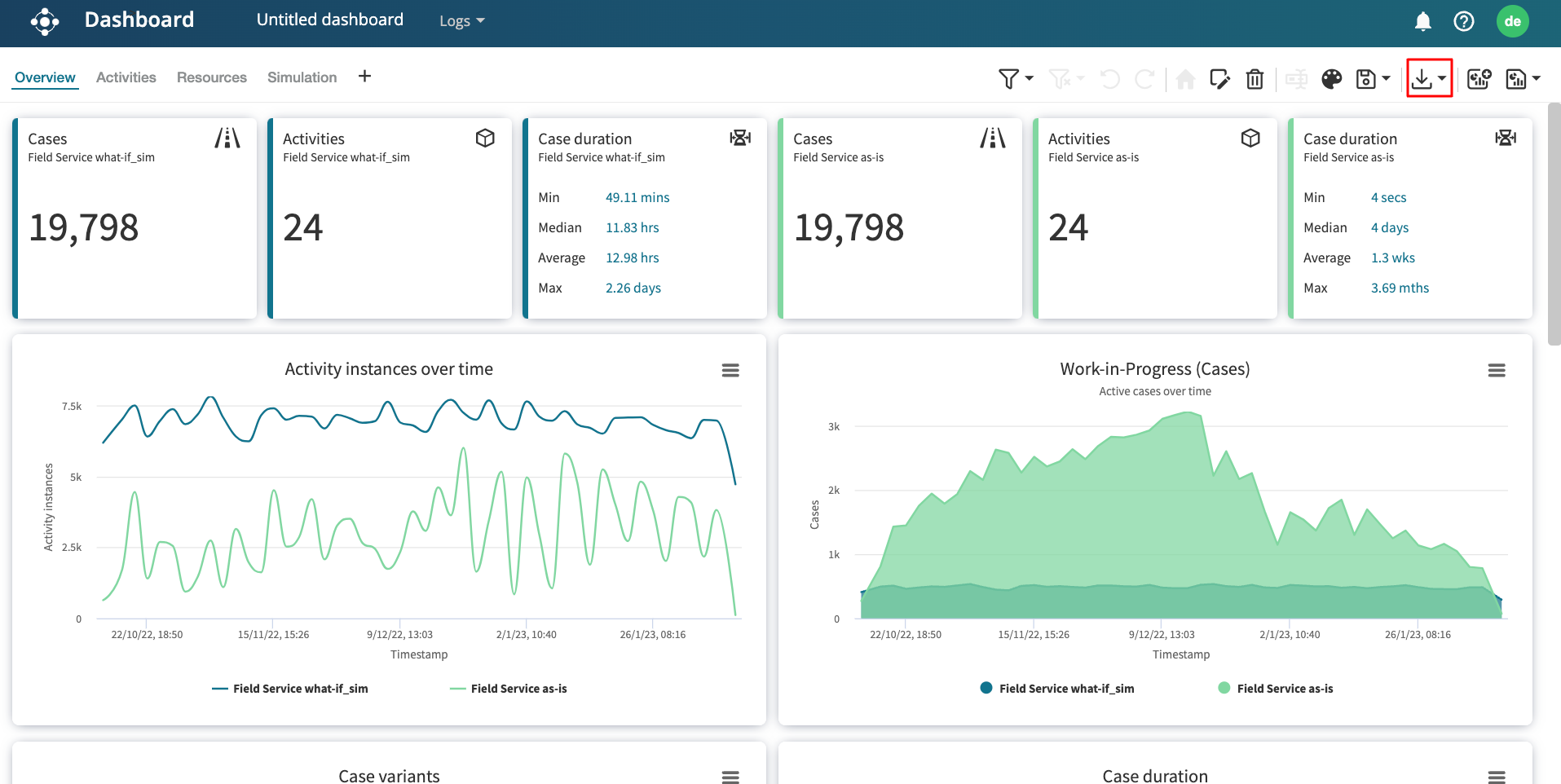1561x784 pixels.
Task: Click the add chart widget icon
Action: pyautogui.click(x=1479, y=79)
